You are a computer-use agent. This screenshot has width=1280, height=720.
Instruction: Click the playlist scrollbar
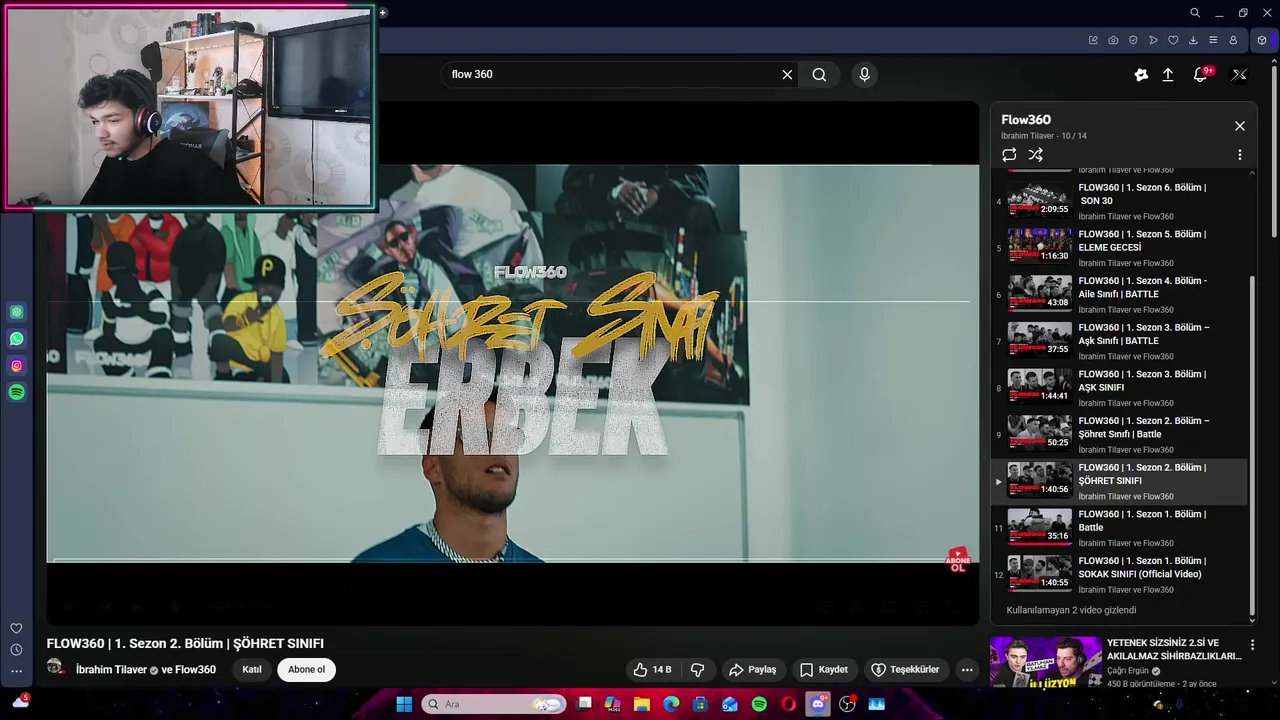point(1253,447)
